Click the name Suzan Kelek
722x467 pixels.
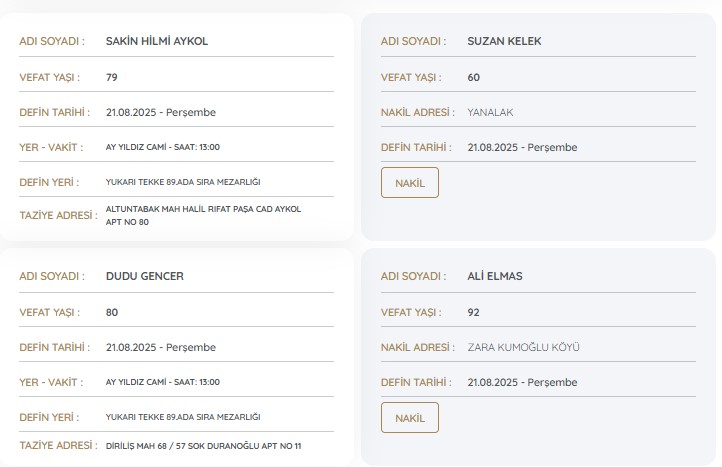tap(504, 41)
